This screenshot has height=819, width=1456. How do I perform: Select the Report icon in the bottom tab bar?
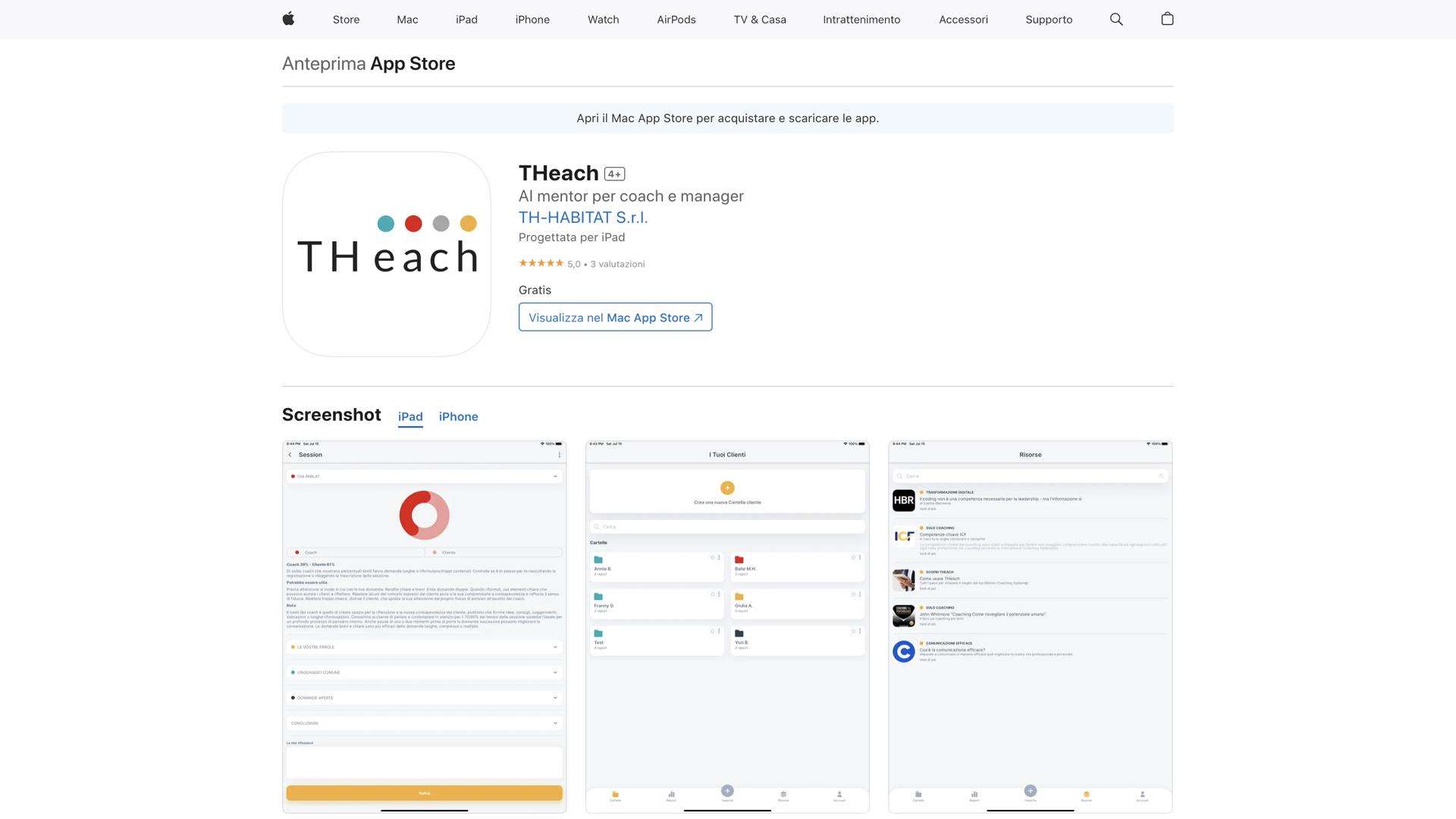pos(672,795)
